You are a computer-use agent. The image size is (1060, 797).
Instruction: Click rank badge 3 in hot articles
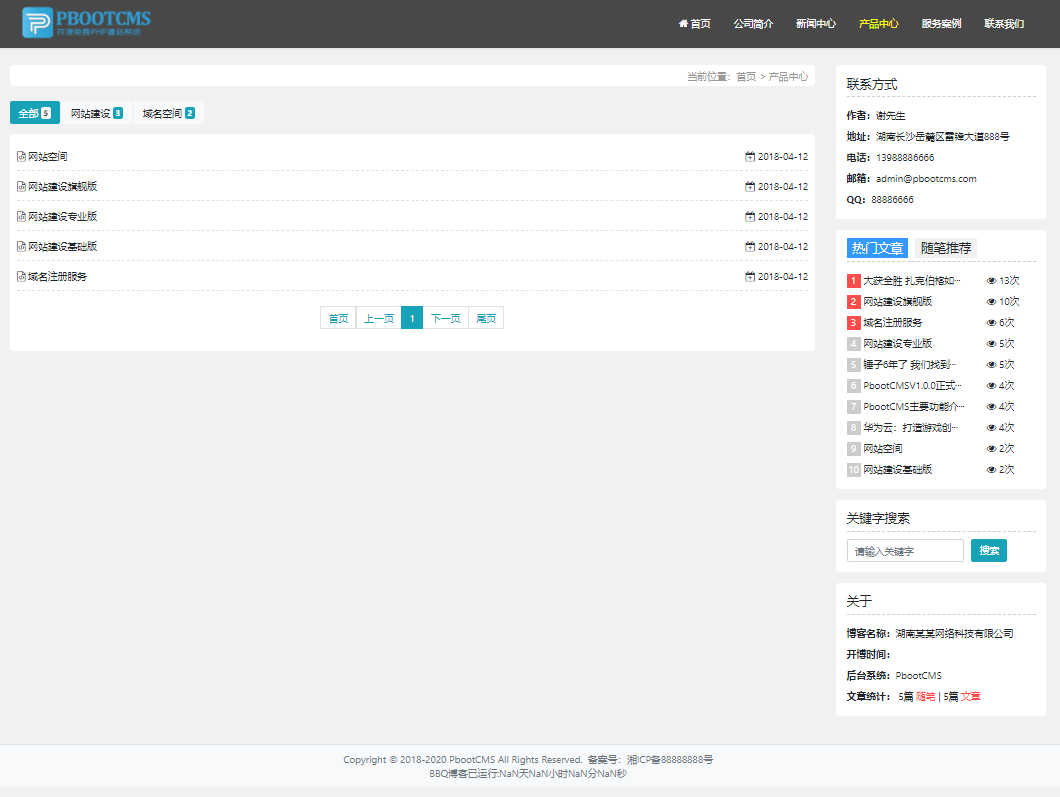coord(853,322)
